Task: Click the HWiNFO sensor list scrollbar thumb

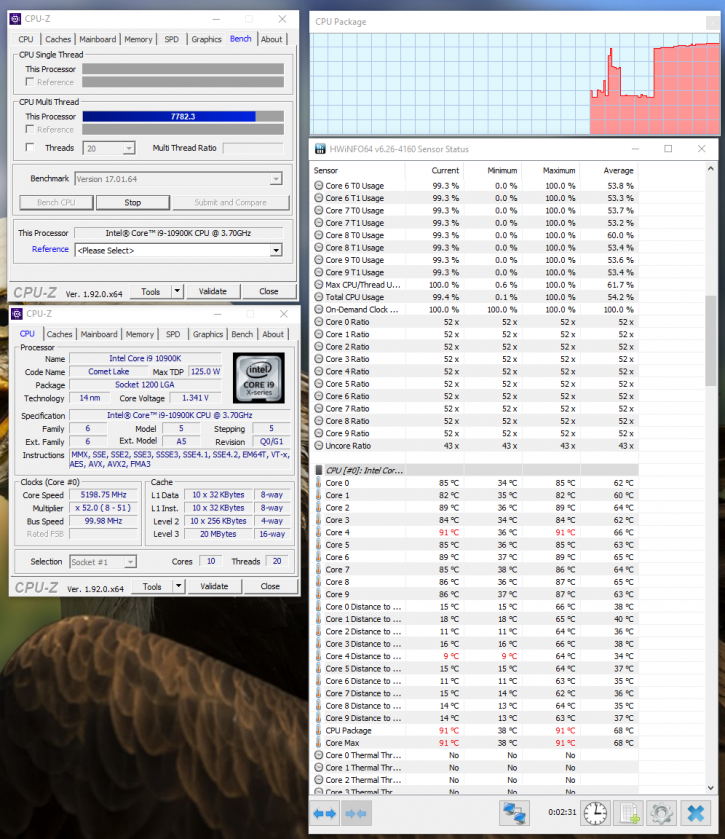Action: (x=711, y=340)
